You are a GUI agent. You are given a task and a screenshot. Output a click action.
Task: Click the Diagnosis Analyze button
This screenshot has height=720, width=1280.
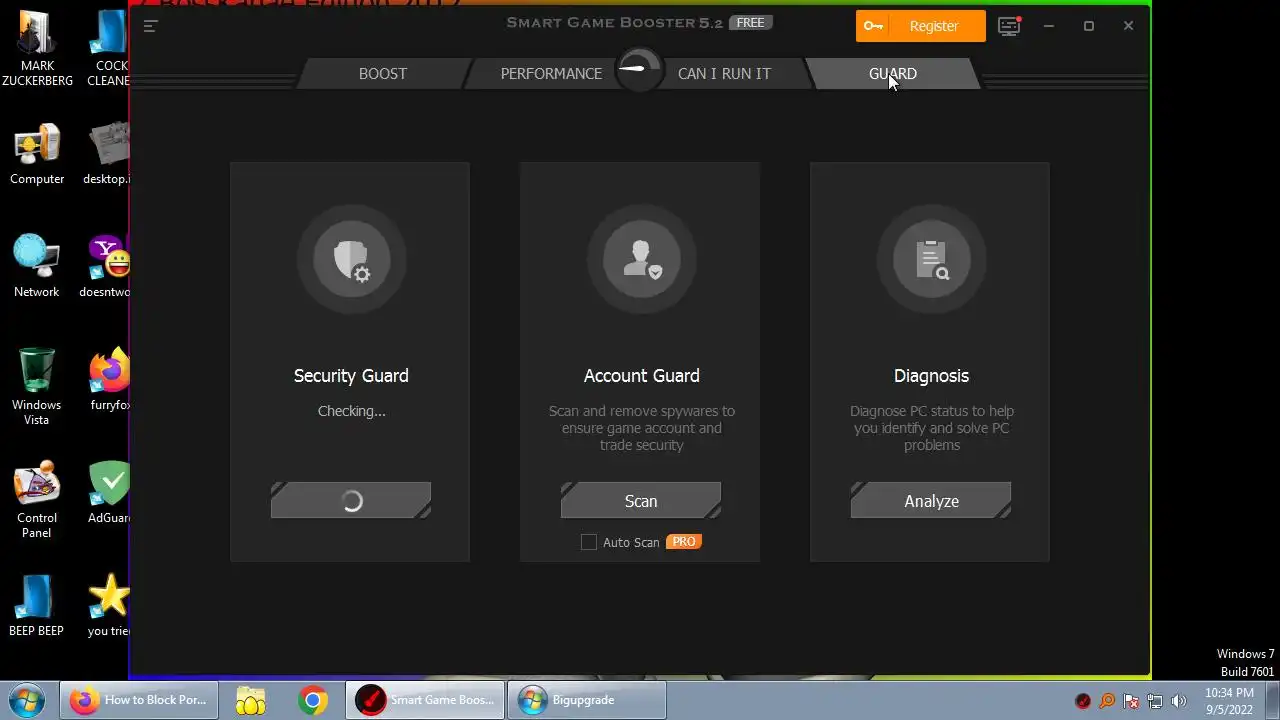point(931,501)
